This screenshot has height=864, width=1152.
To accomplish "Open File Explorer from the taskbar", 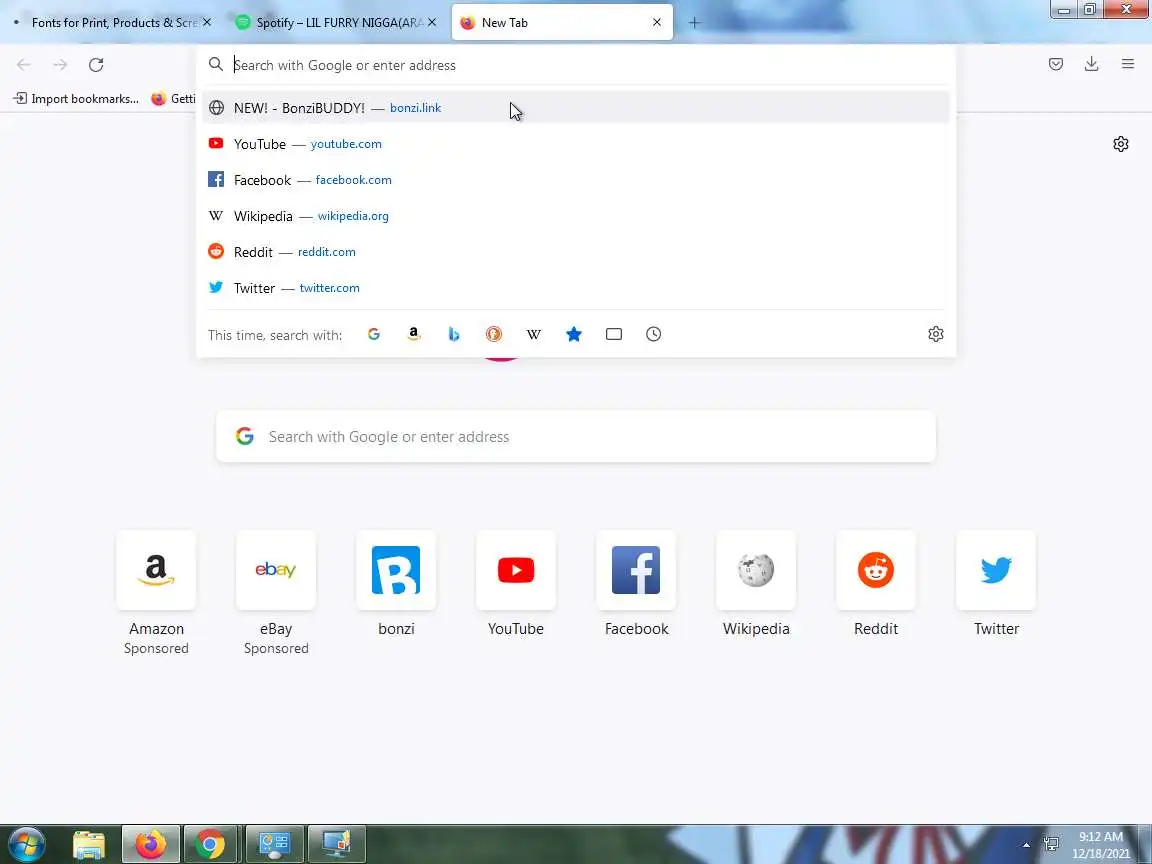I will coord(89,845).
